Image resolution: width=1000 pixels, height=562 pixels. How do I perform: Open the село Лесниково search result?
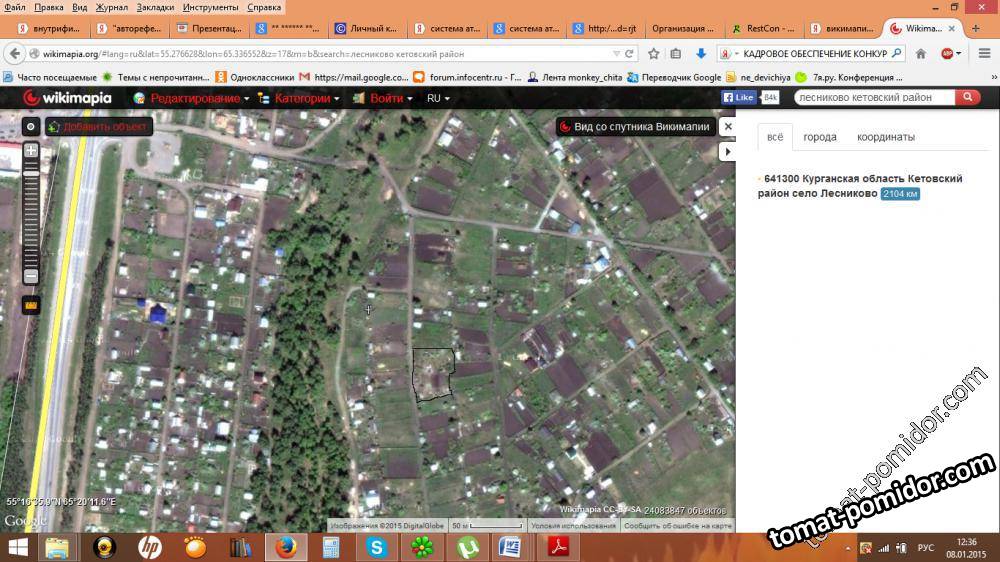862,185
